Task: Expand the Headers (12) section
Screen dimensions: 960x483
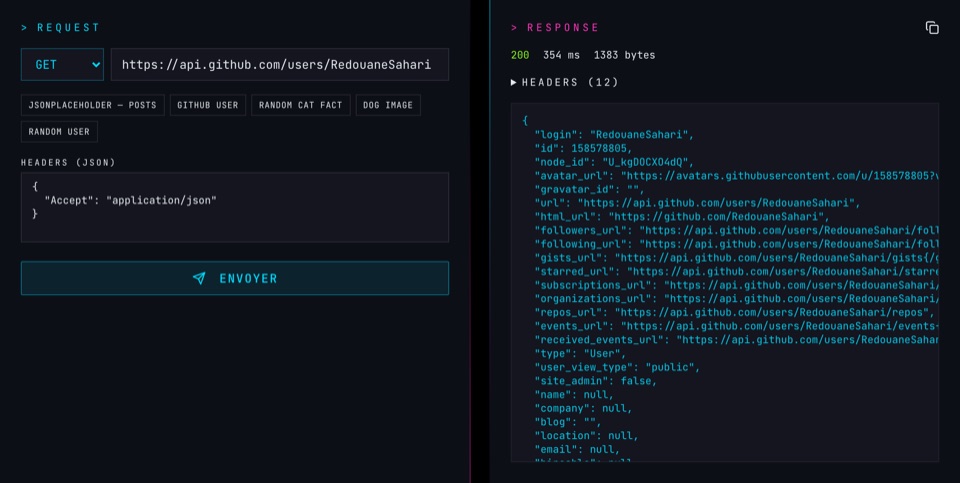Action: click(564, 82)
